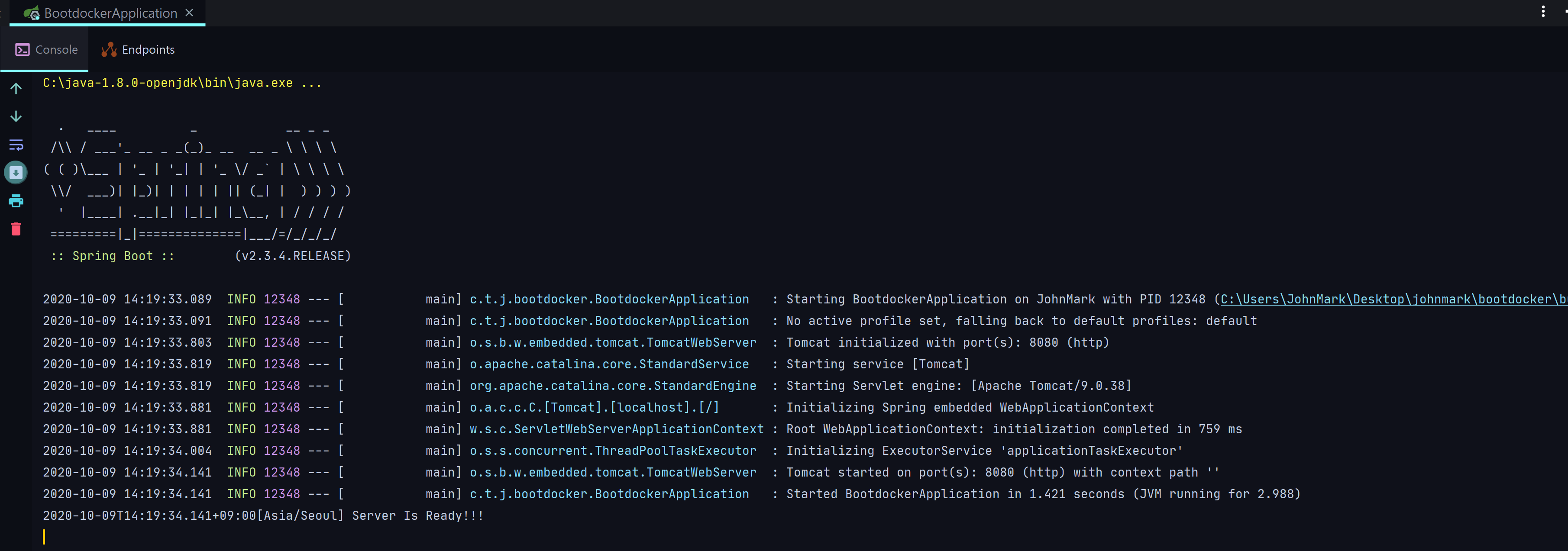Clear console with red trash icon

[x=16, y=229]
